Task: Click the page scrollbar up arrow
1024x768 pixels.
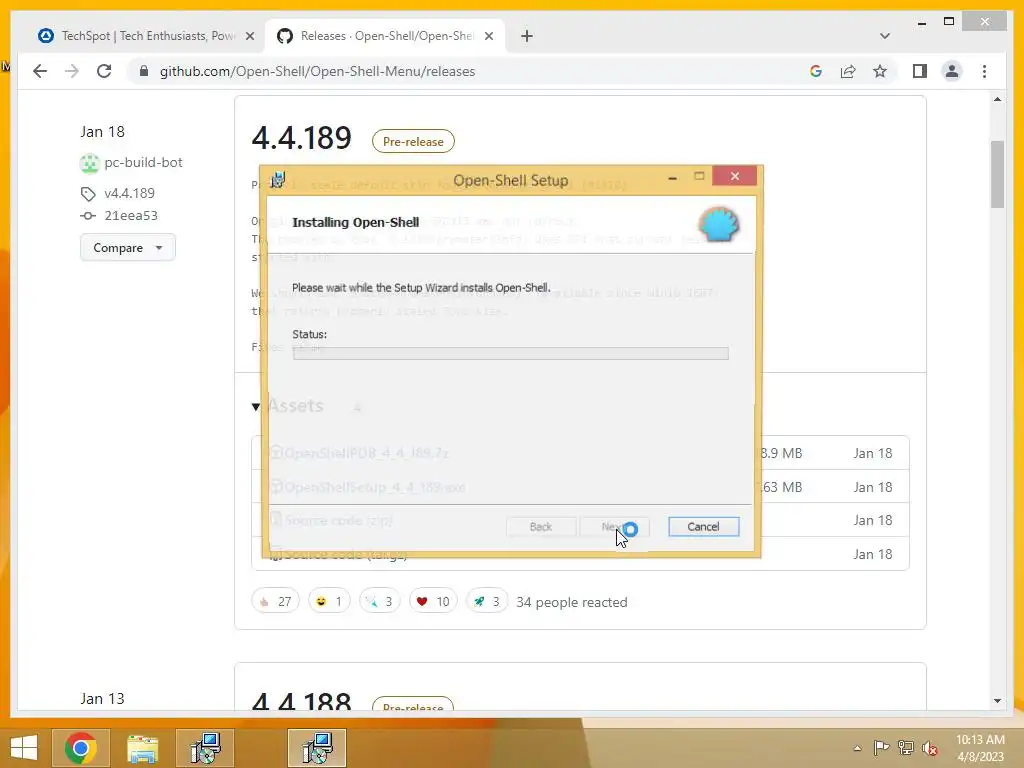Action: click(997, 99)
